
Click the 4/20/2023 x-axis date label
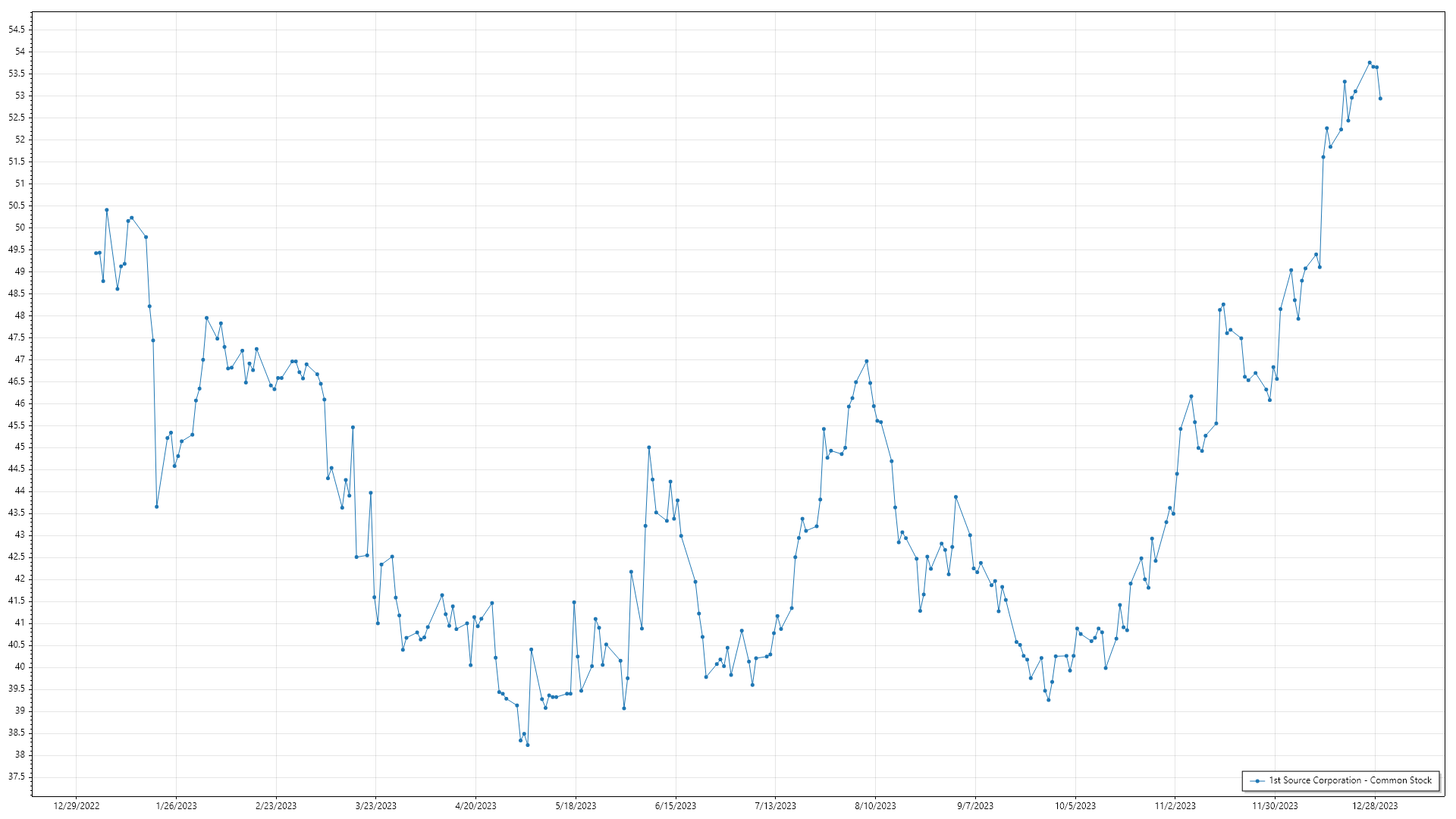[475, 806]
